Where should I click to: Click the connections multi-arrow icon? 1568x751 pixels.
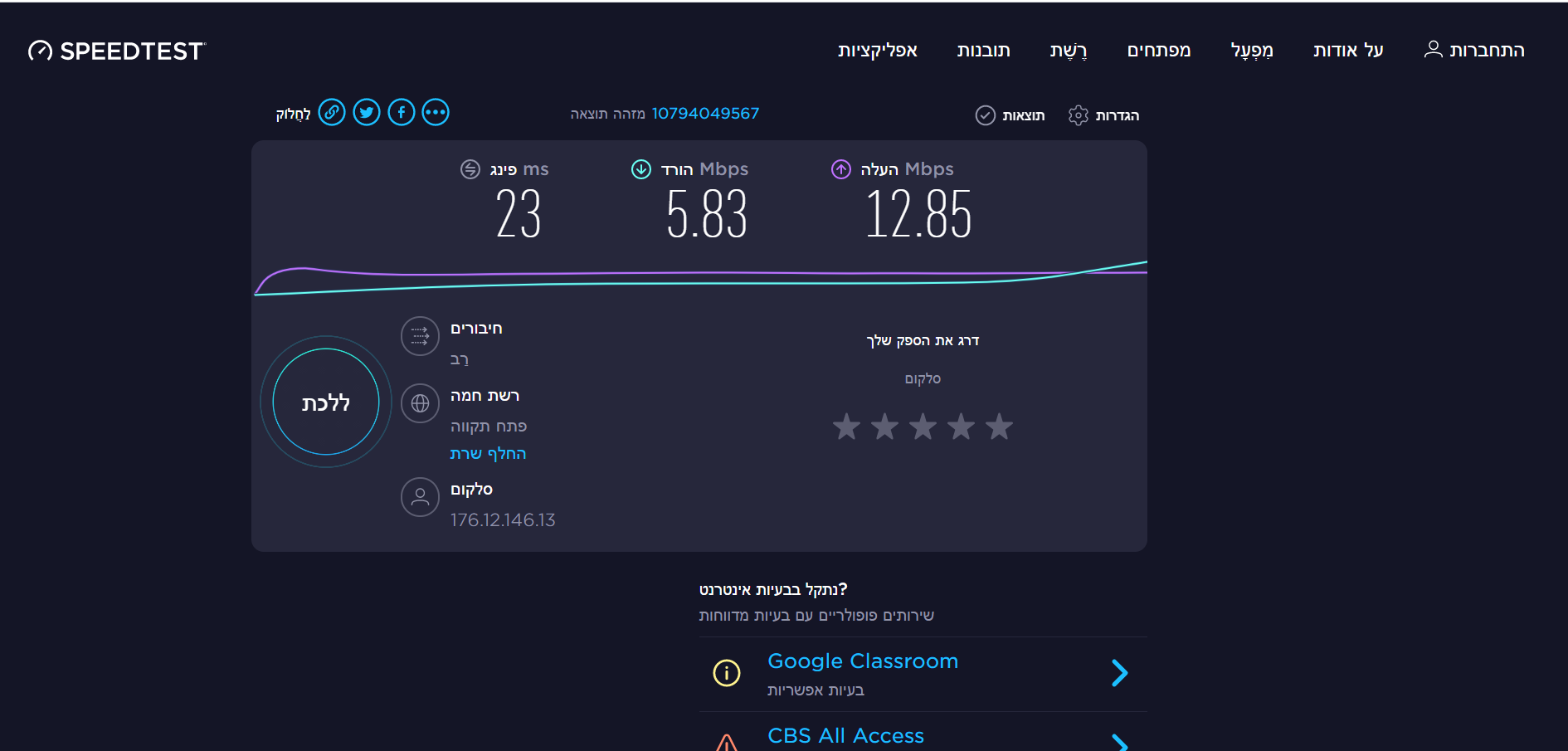[420, 336]
